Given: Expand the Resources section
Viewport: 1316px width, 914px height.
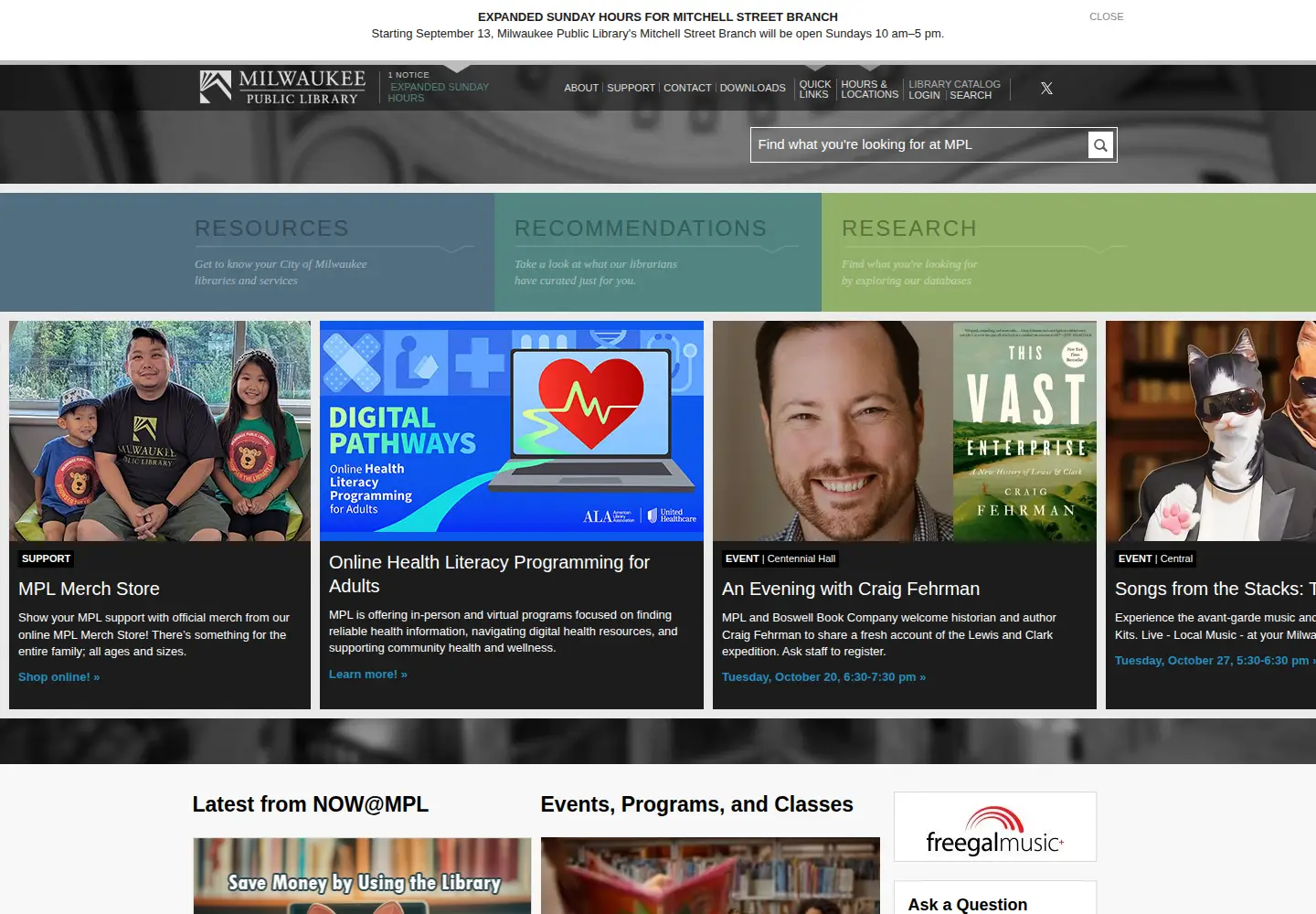Looking at the screenshot, I should tap(271, 228).
